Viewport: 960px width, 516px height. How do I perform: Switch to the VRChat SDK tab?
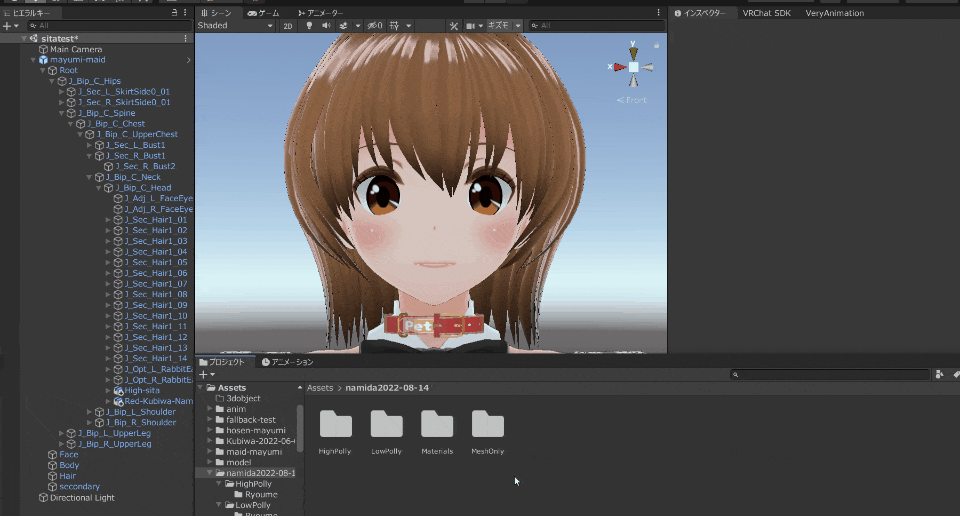766,13
